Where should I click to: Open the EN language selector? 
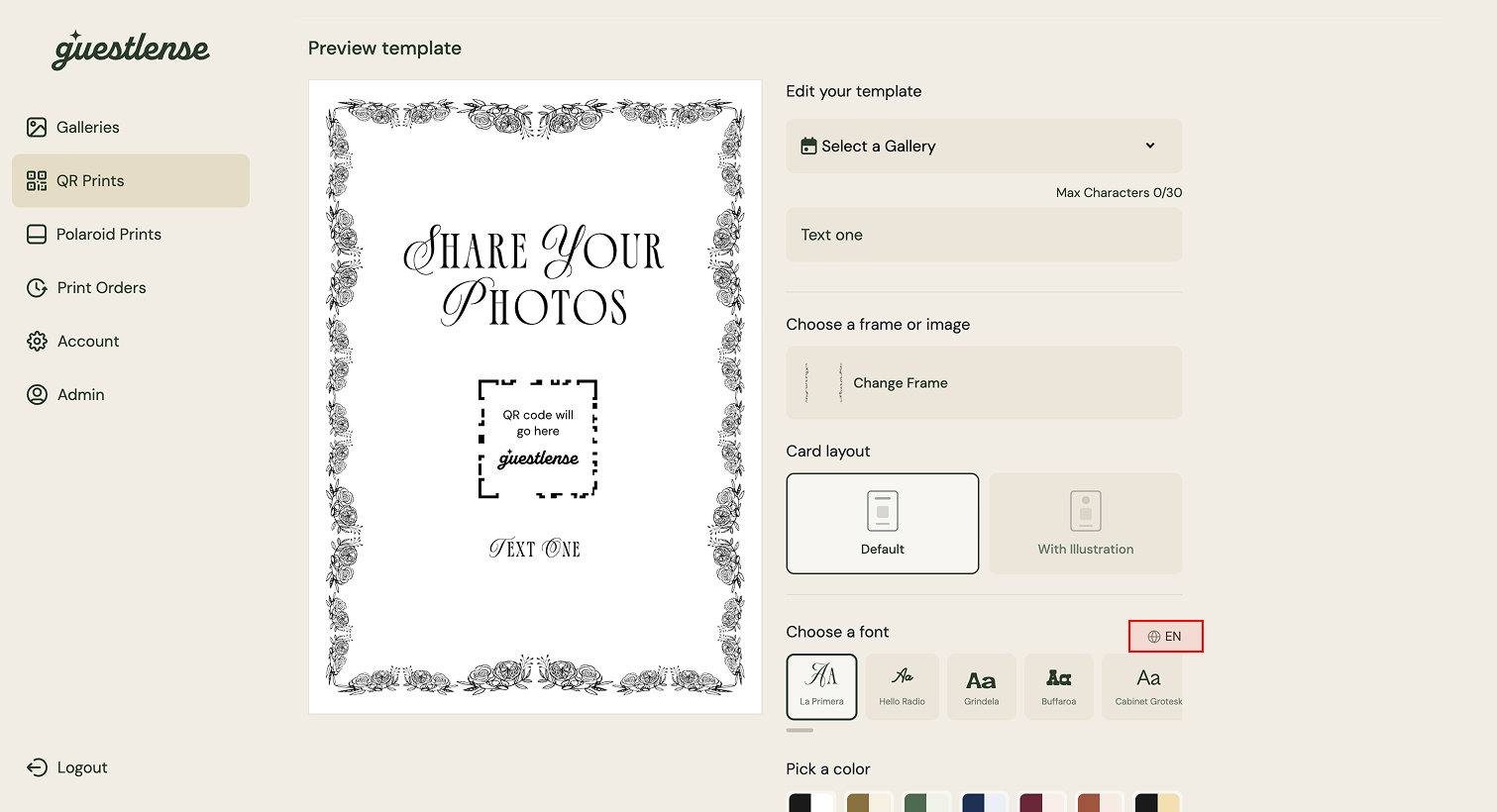pyautogui.click(x=1165, y=636)
